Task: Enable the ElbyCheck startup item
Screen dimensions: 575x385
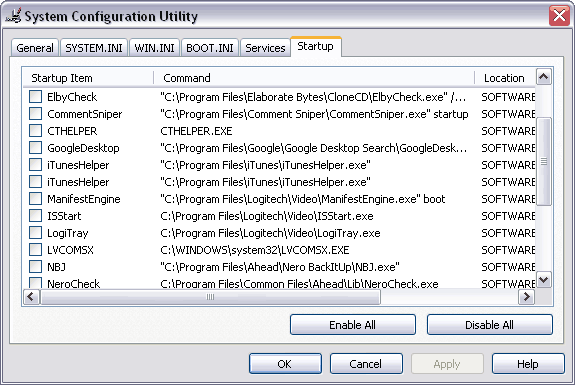Action: click(x=36, y=97)
